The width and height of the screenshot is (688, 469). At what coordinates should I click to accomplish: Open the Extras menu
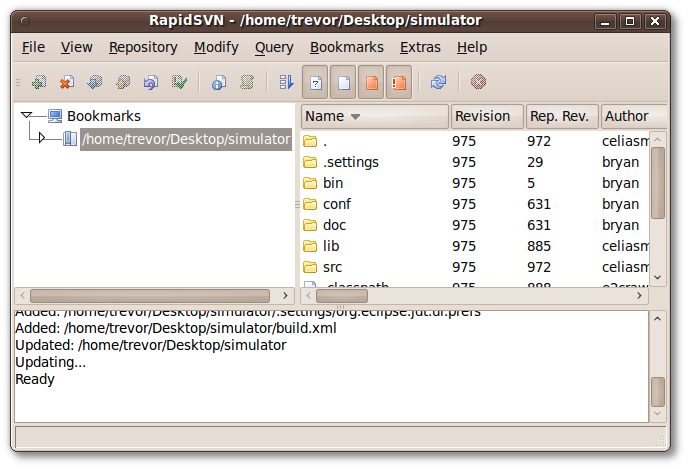coord(420,47)
